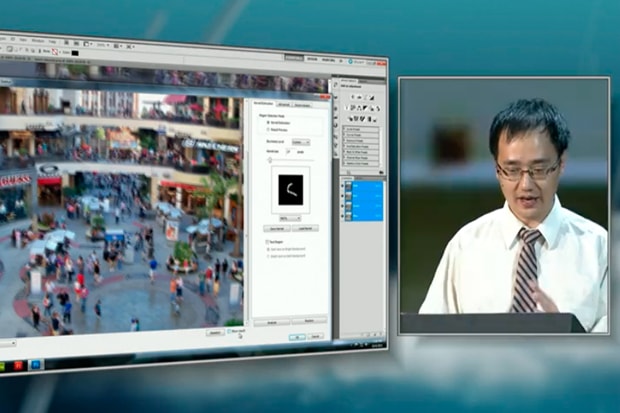Click the kernel size slider handle

point(270,160)
